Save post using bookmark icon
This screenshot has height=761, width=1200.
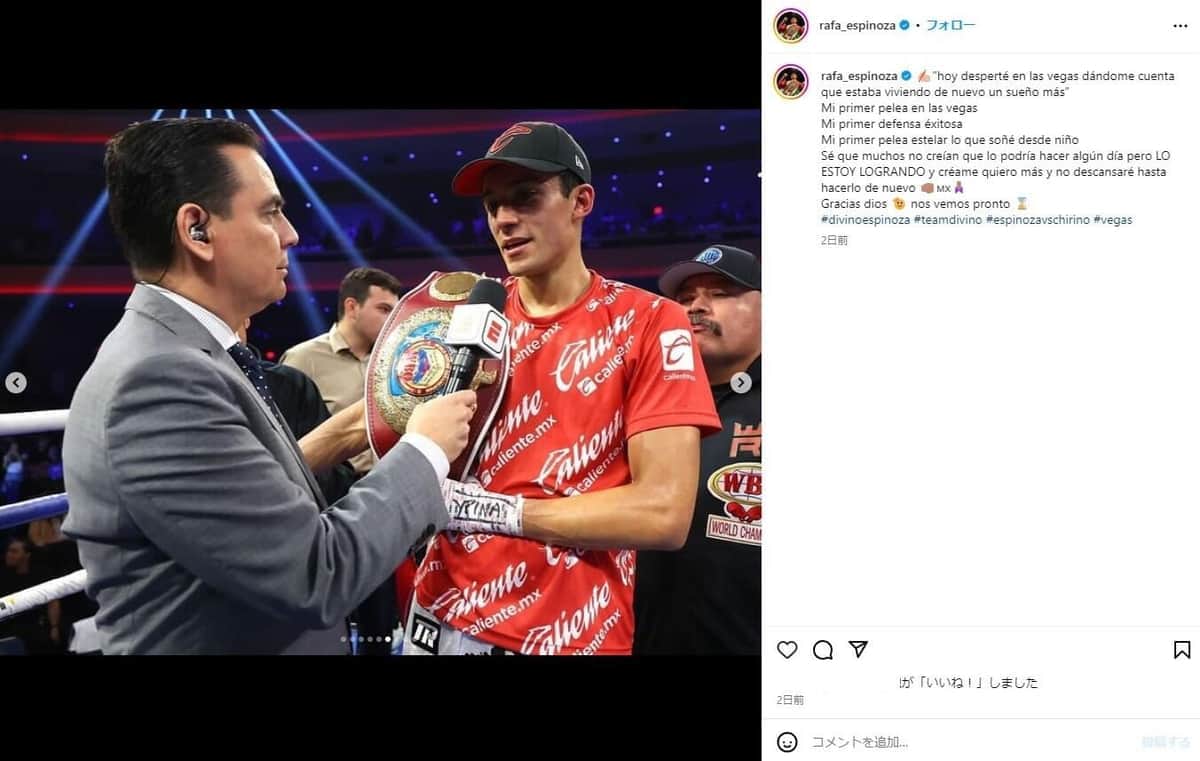1182,650
